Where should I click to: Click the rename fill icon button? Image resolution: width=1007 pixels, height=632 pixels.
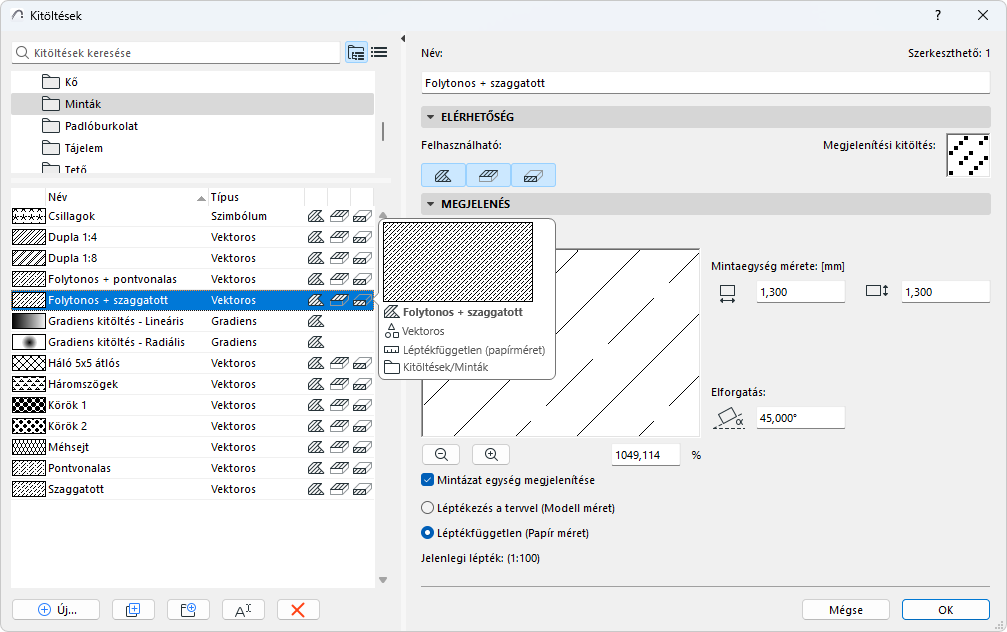[x=242, y=609]
